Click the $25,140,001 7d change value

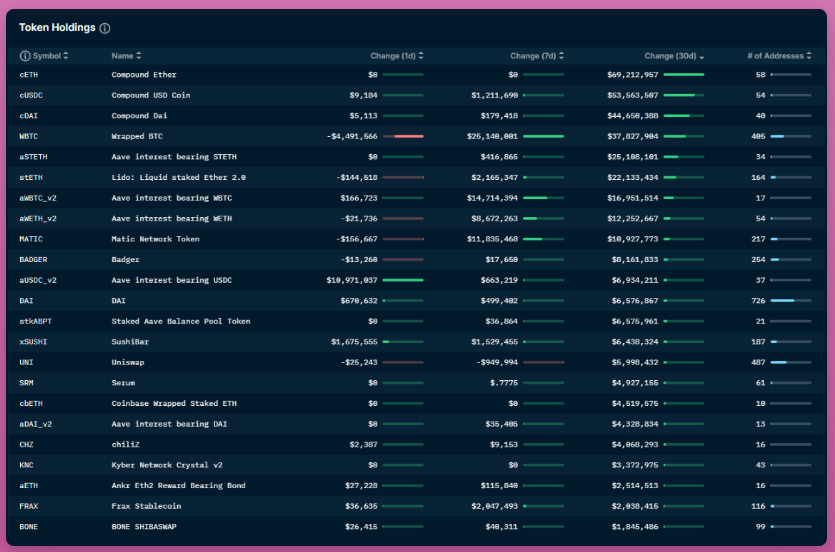tap(492, 136)
